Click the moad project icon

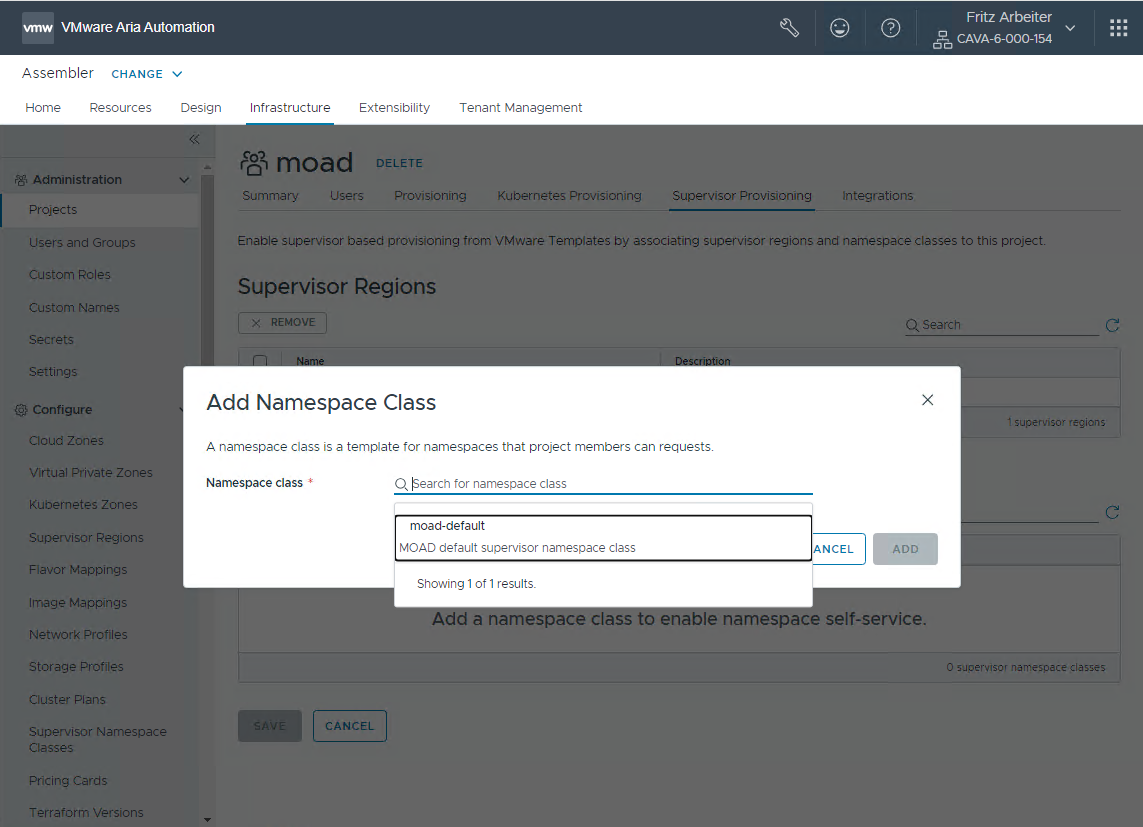pyautogui.click(x=254, y=162)
